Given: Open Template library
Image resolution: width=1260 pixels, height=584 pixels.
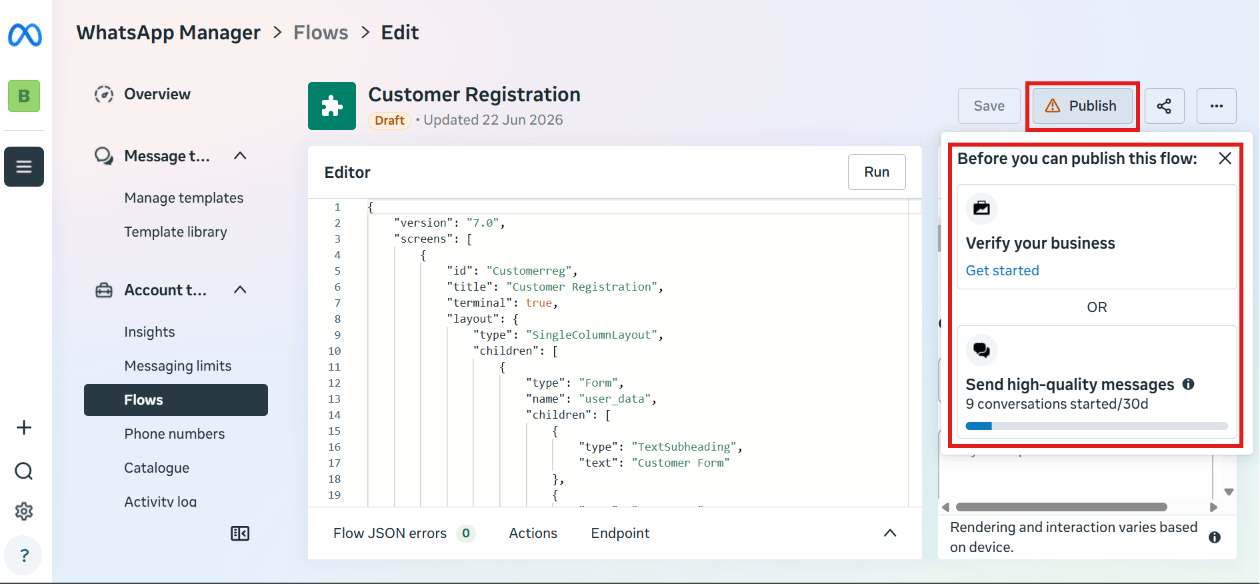Looking at the screenshot, I should [x=176, y=232].
